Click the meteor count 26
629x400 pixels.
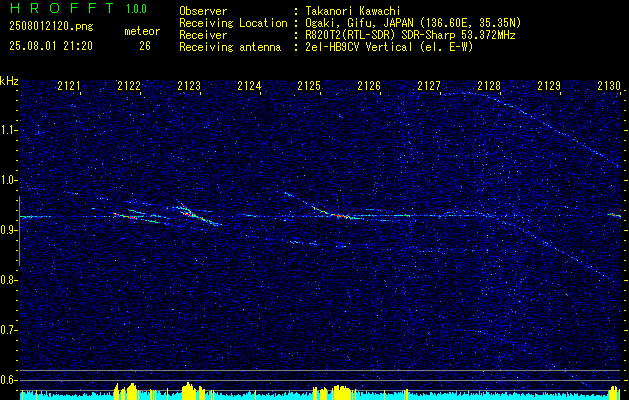tap(145, 46)
